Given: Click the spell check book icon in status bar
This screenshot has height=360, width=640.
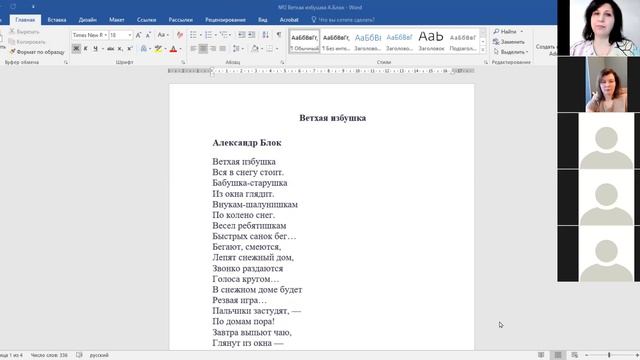Looking at the screenshot, I should [79, 355].
